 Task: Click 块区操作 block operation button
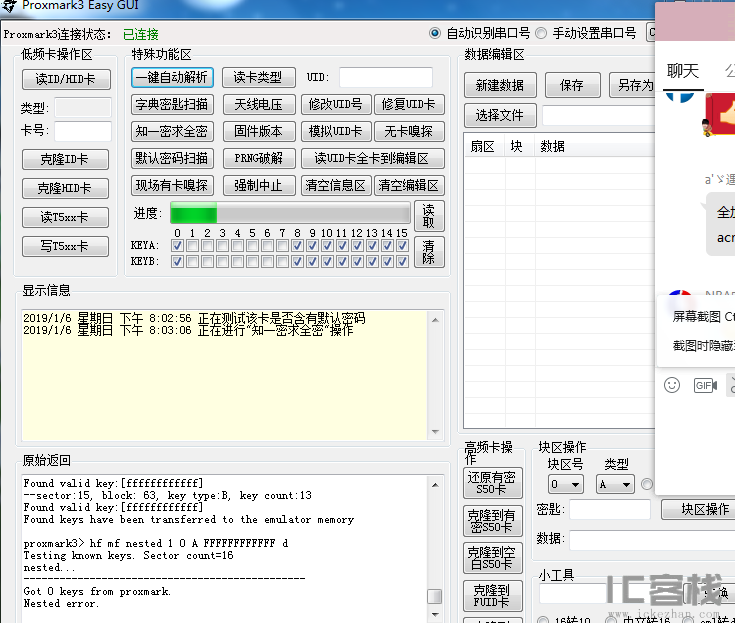point(698,510)
